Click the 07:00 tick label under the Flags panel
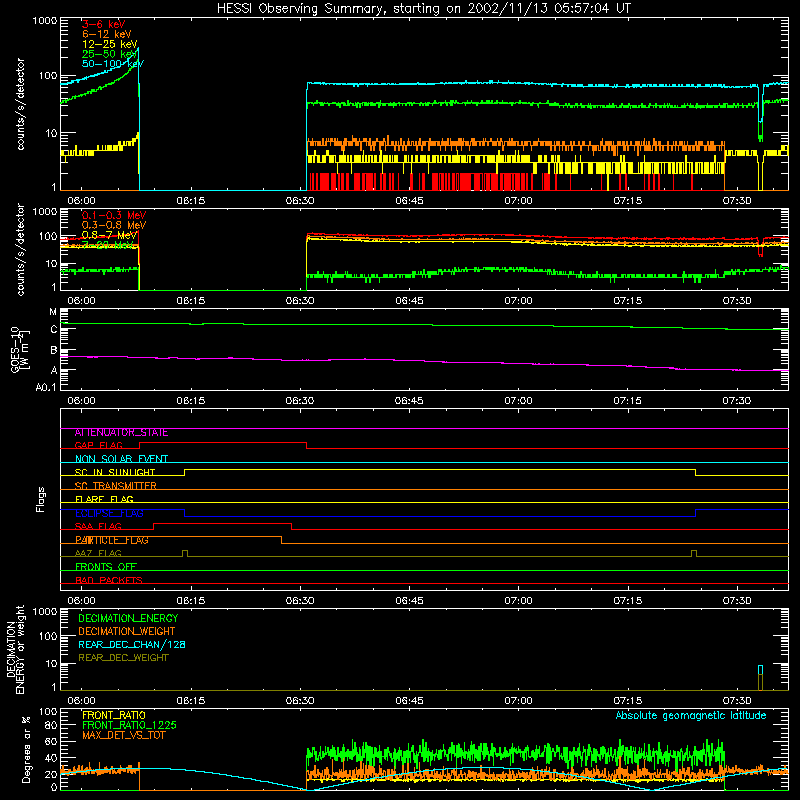This screenshot has width=800, height=800. click(518, 601)
